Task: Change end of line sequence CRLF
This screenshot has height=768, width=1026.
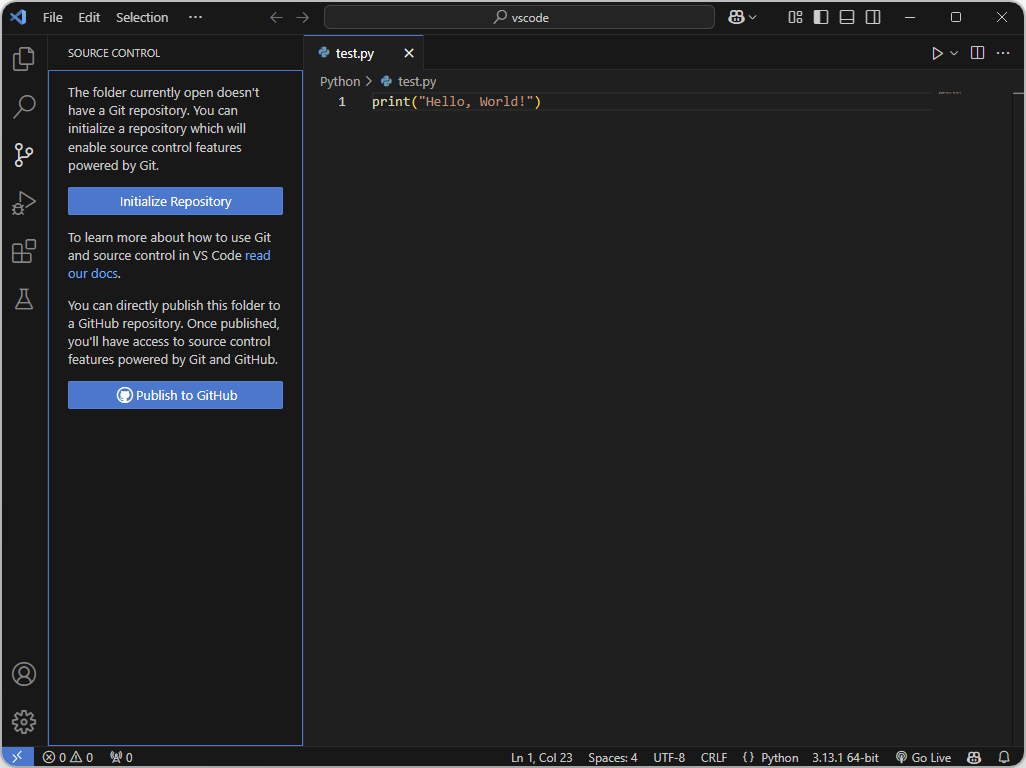Action: coord(714,758)
